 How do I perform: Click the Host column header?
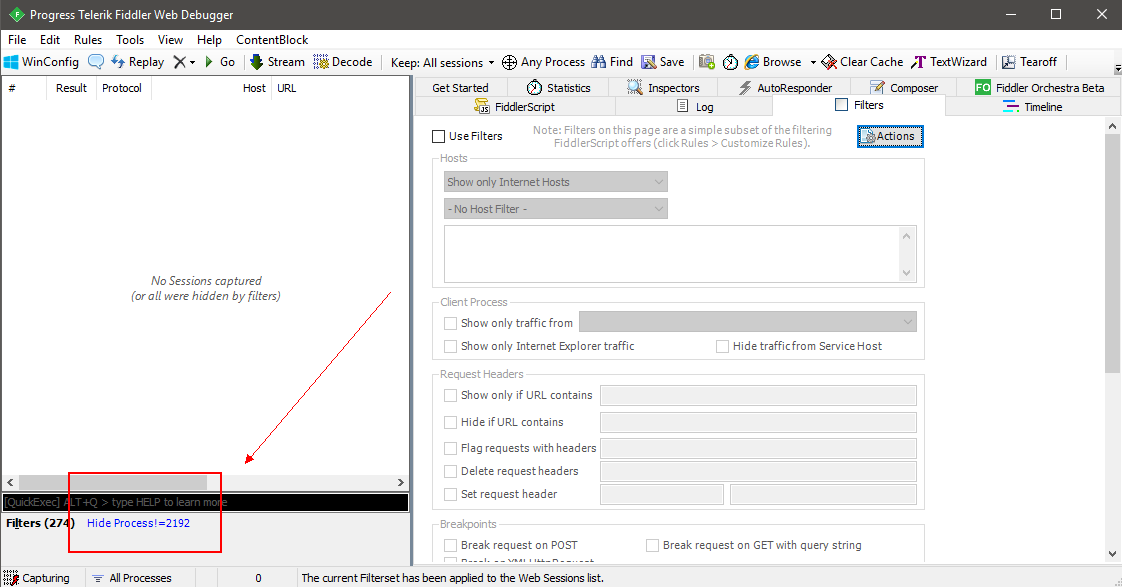(x=254, y=88)
